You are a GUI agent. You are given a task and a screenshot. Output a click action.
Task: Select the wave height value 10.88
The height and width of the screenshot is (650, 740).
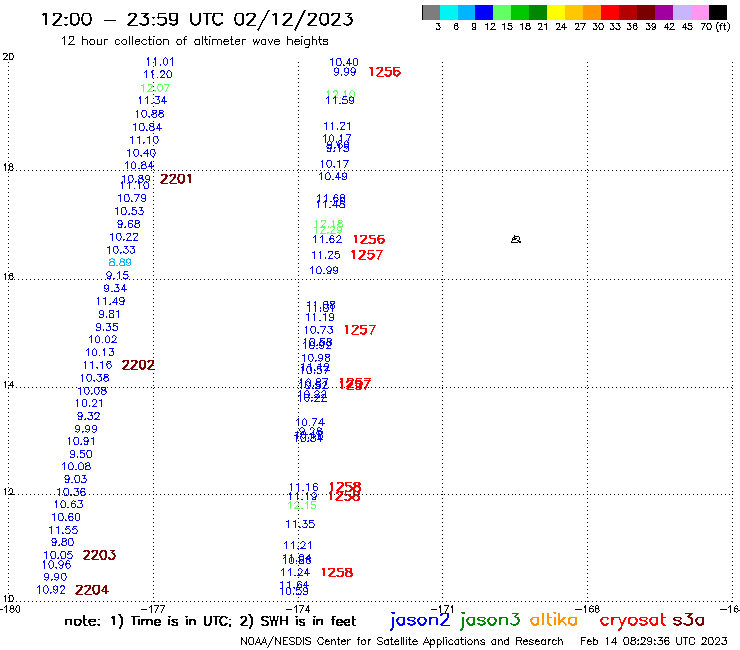(150, 114)
